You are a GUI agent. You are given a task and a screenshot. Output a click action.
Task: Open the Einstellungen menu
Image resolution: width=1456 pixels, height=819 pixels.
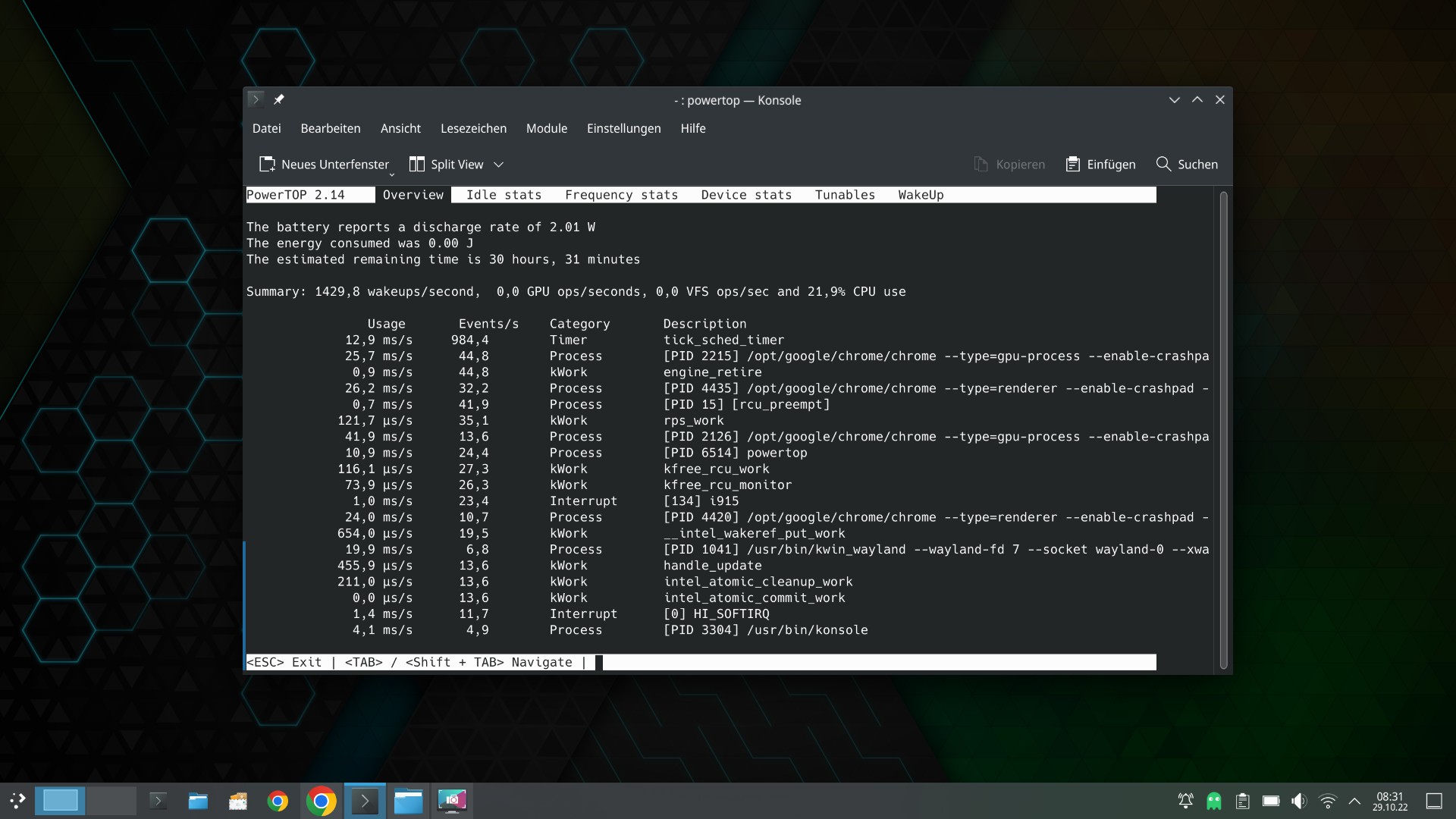(x=623, y=128)
